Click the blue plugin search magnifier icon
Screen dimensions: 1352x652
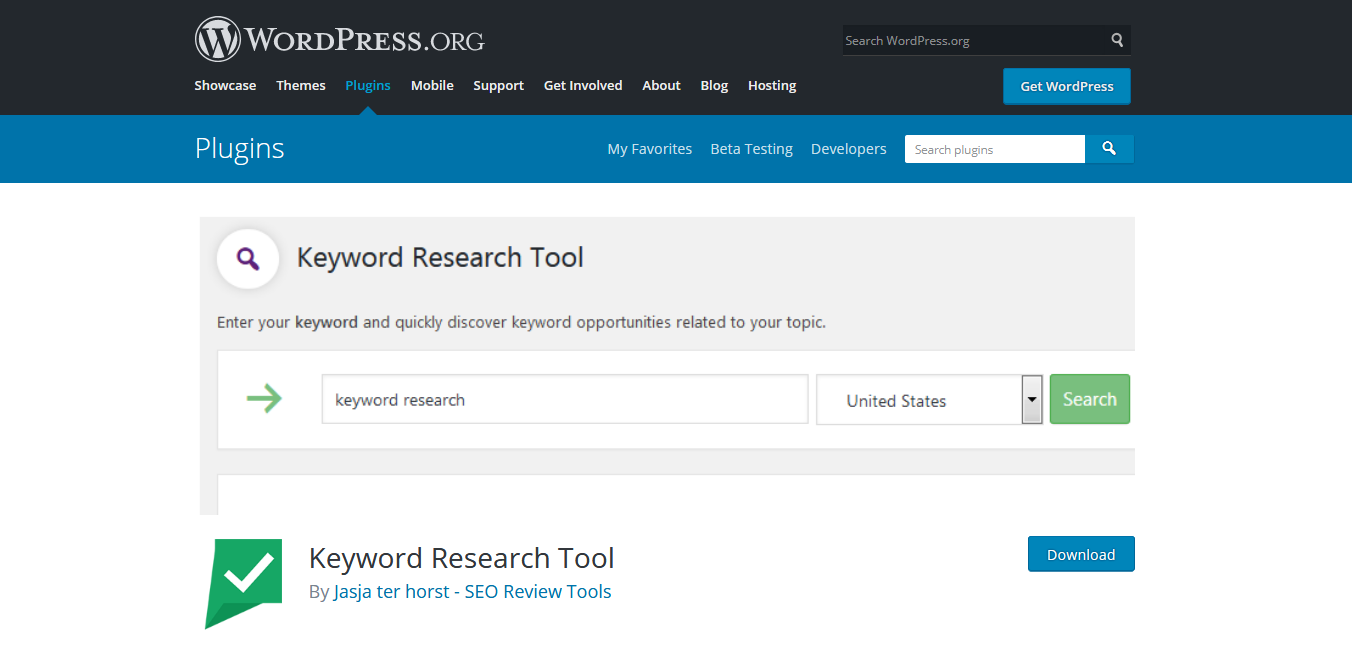coord(1109,148)
